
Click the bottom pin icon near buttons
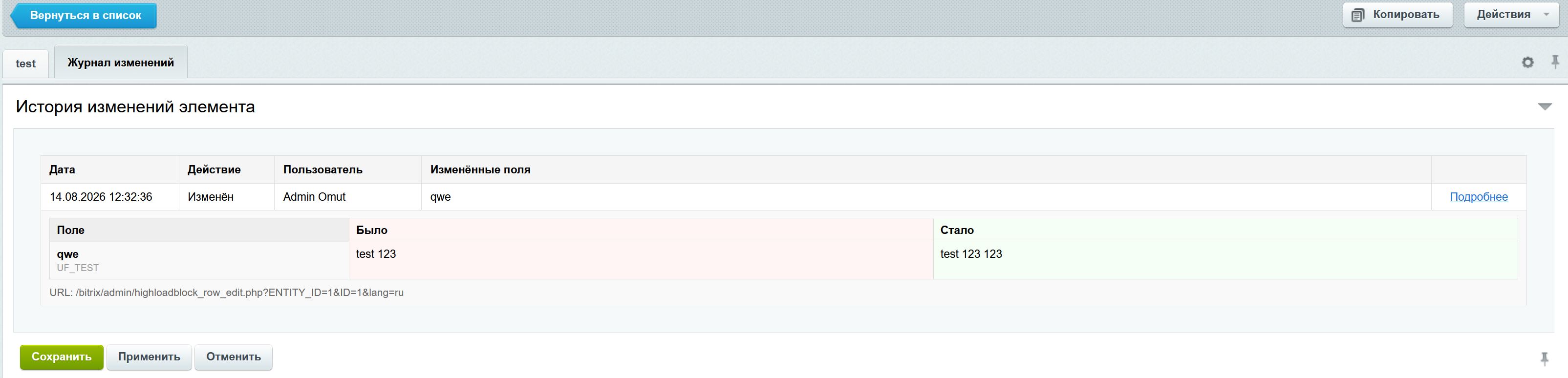[1544, 358]
